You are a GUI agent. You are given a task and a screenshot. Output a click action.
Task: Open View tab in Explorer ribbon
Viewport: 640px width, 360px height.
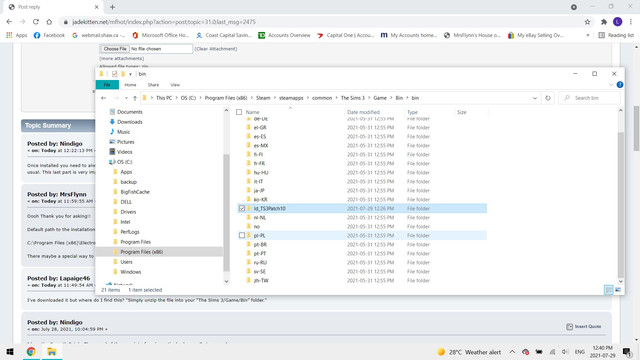(x=175, y=84)
